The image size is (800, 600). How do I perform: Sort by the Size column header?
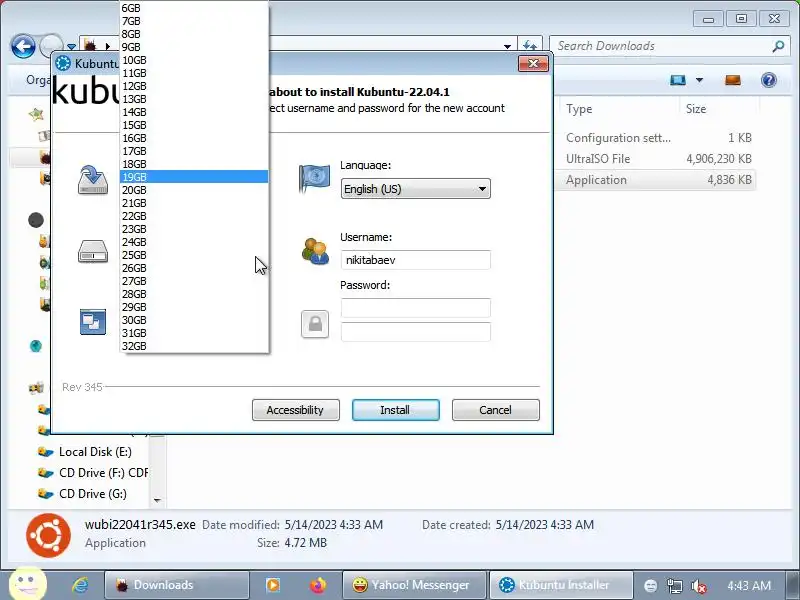coord(696,109)
